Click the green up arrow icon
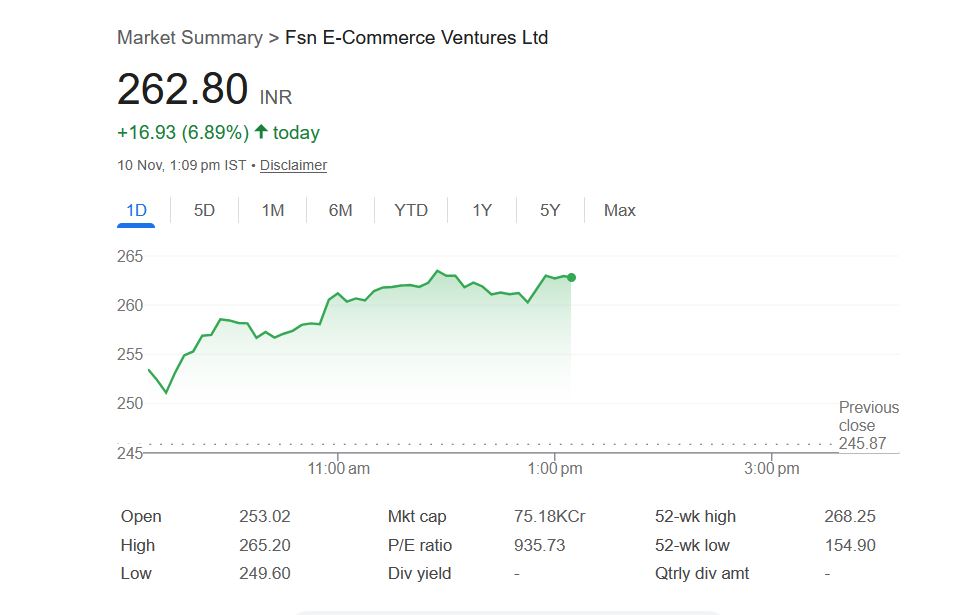This screenshot has width=955, height=615. coord(261,132)
